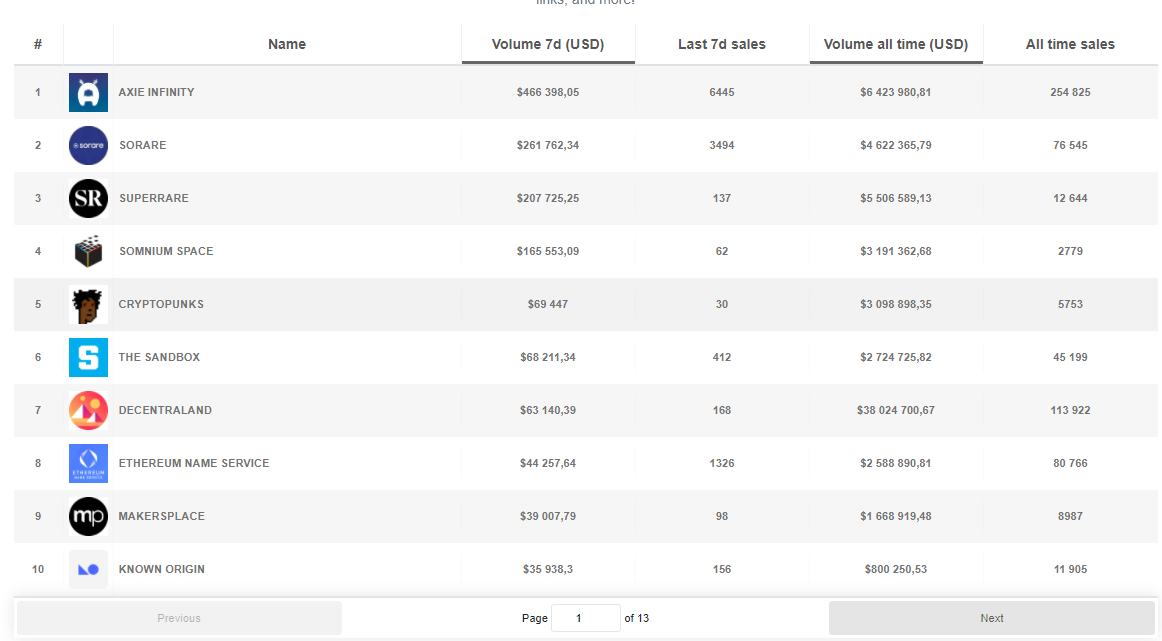Select the 6445 last 7d sales cell
This screenshot has width=1162, height=641.
pos(722,92)
